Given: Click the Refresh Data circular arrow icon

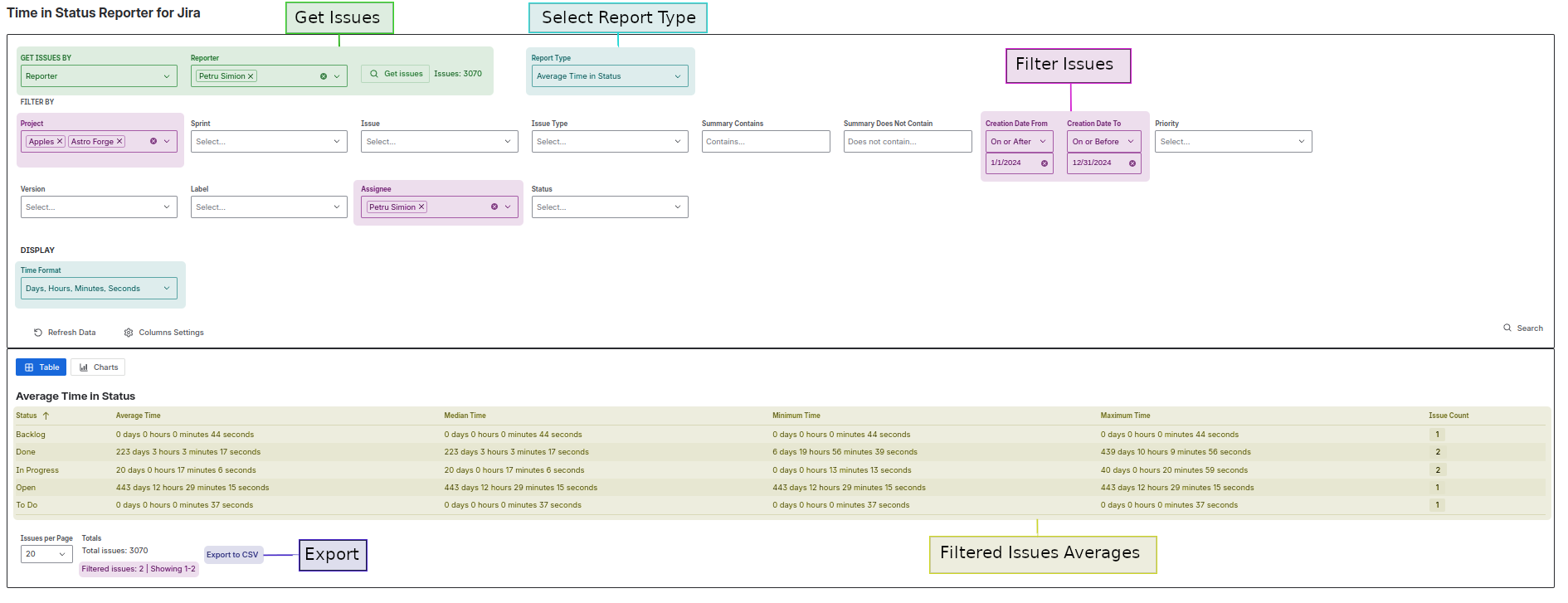Looking at the screenshot, I should [38, 333].
